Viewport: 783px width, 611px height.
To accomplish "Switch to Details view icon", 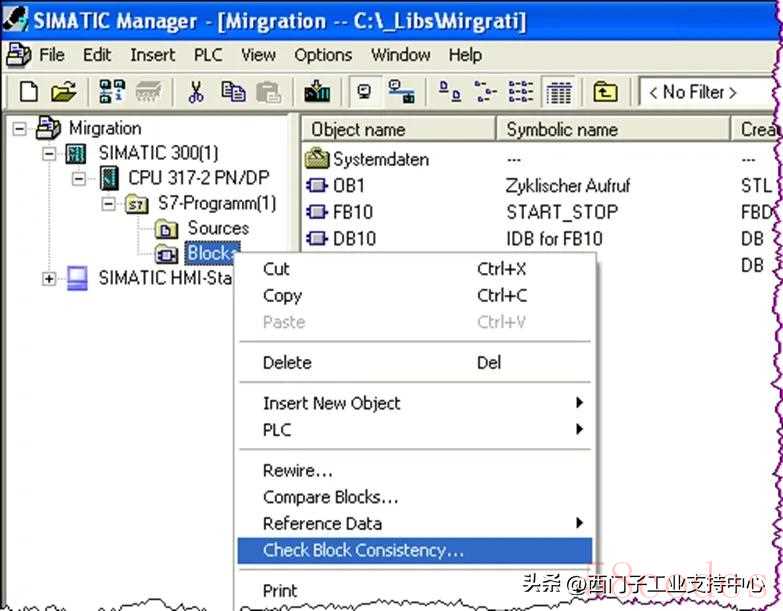I will [x=558, y=92].
